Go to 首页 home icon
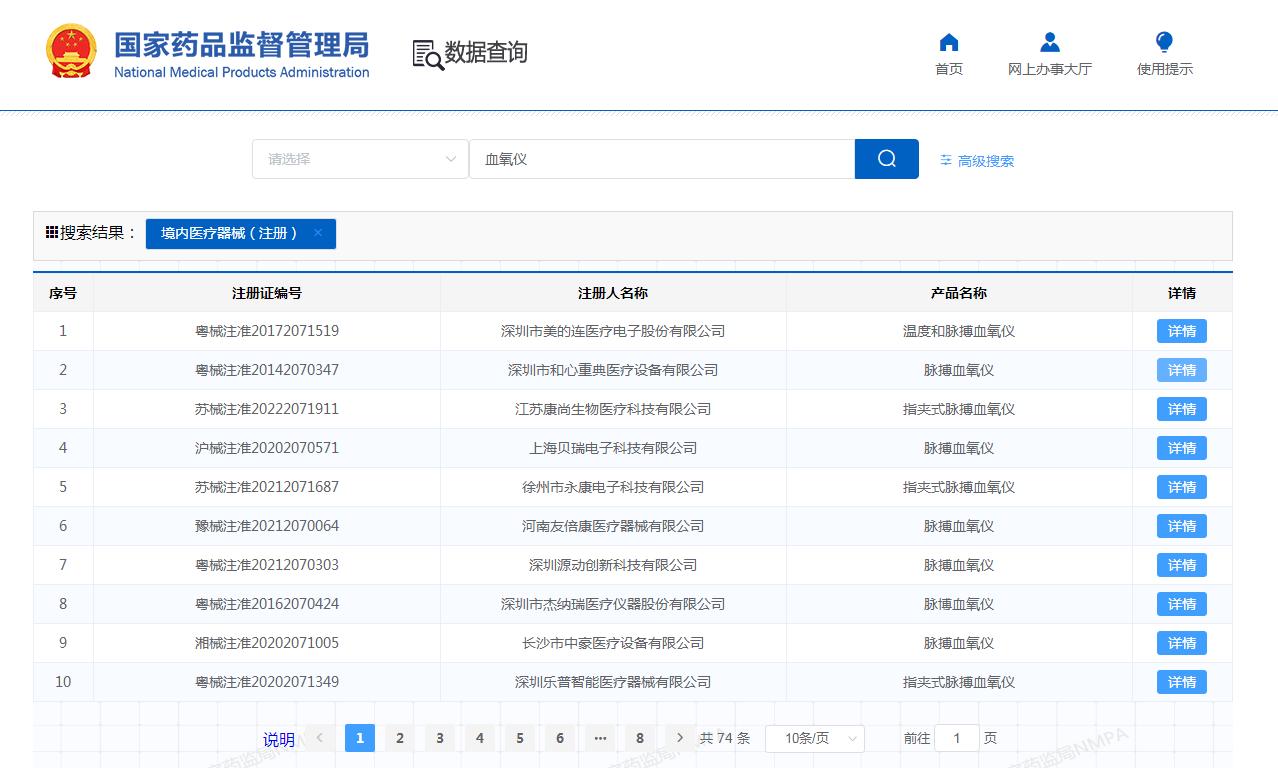Image resolution: width=1278 pixels, height=768 pixels. [949, 42]
